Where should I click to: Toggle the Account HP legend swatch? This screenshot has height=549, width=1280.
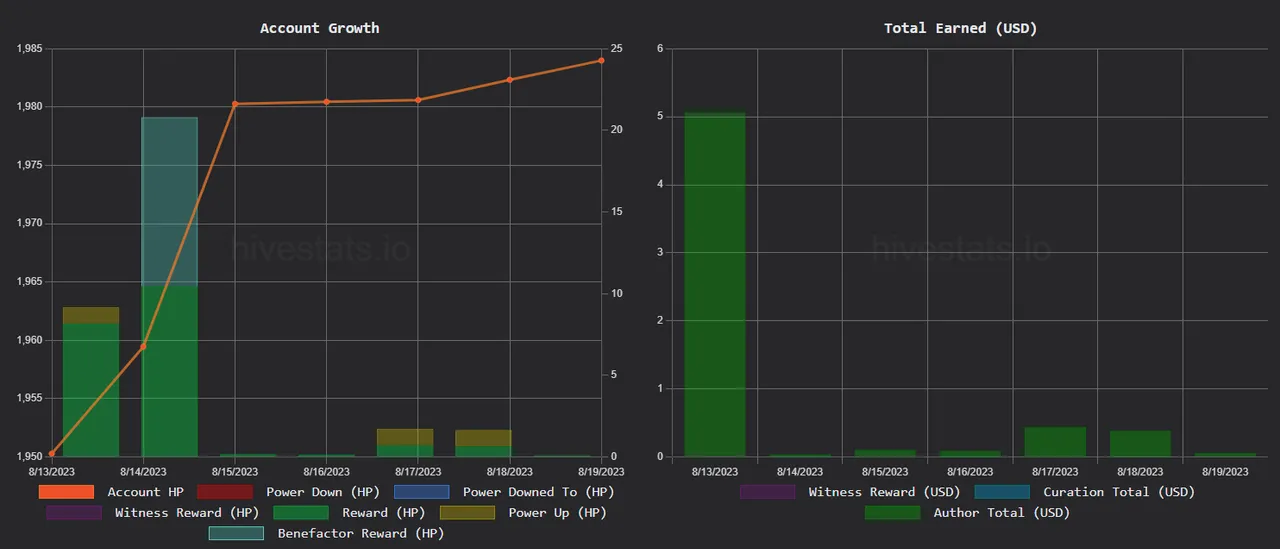click(x=66, y=492)
